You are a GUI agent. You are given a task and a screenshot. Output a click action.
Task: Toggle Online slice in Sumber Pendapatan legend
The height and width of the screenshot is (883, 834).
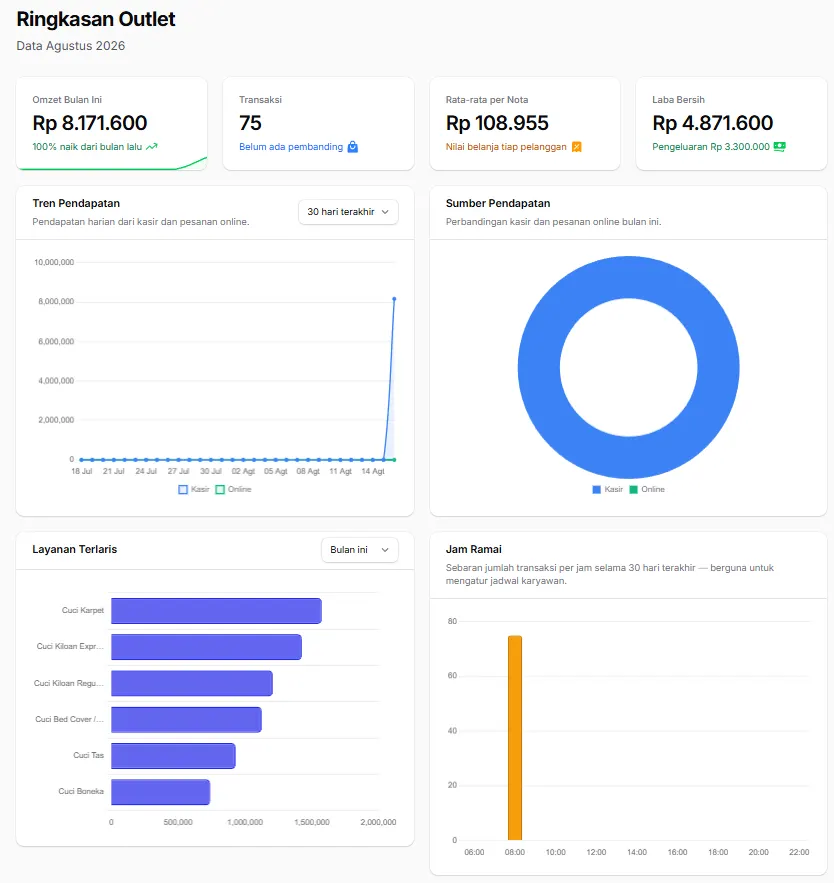(x=647, y=489)
